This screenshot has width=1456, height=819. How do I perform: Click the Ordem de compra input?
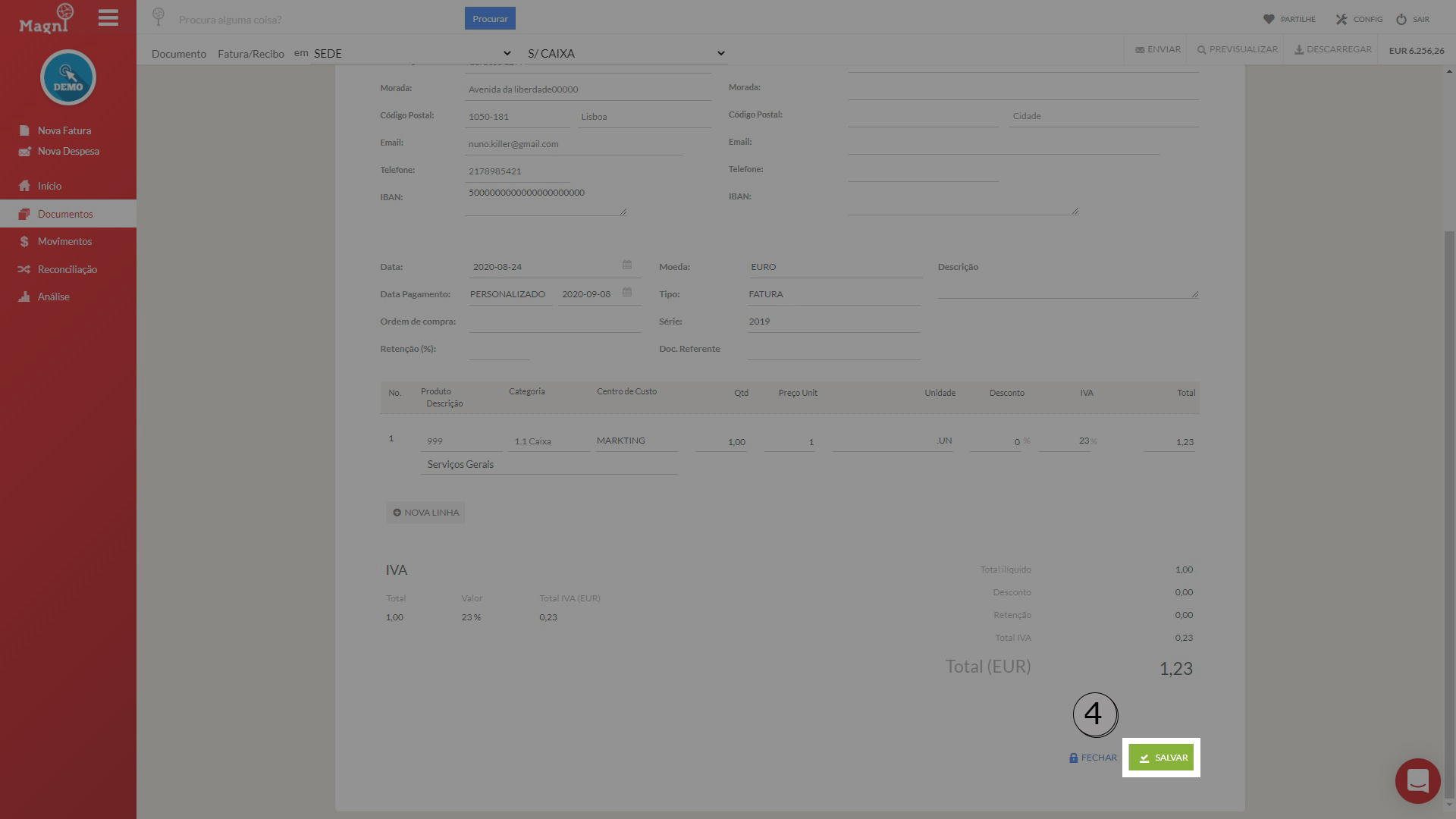pos(555,322)
